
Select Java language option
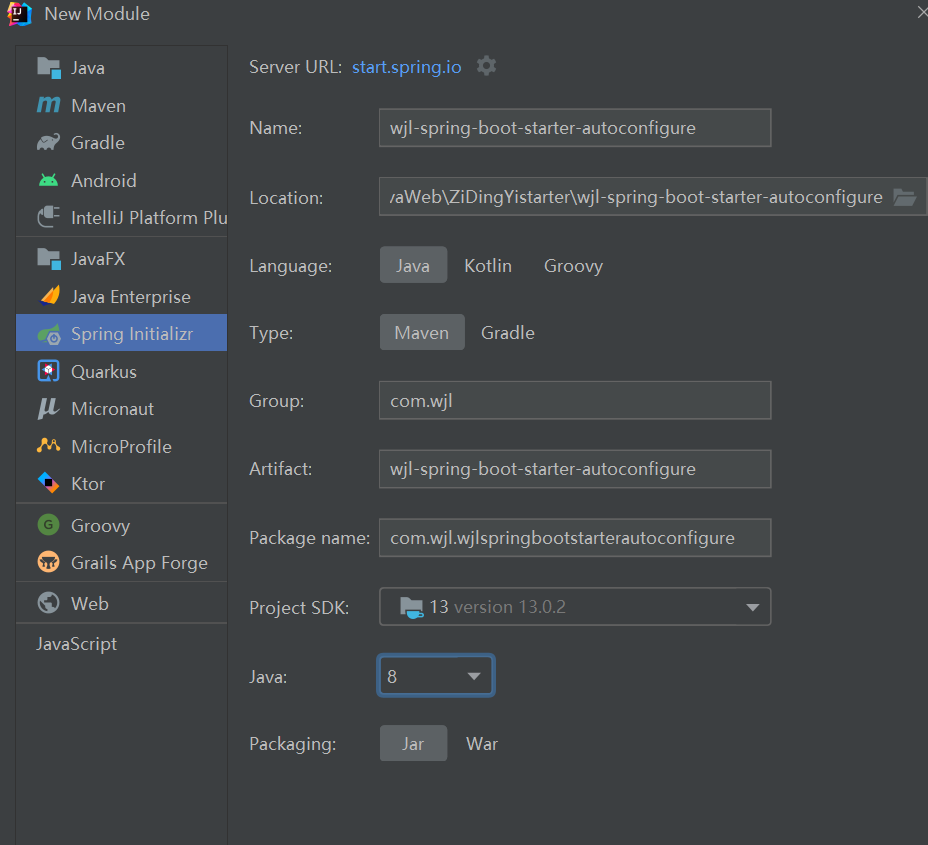[413, 265]
